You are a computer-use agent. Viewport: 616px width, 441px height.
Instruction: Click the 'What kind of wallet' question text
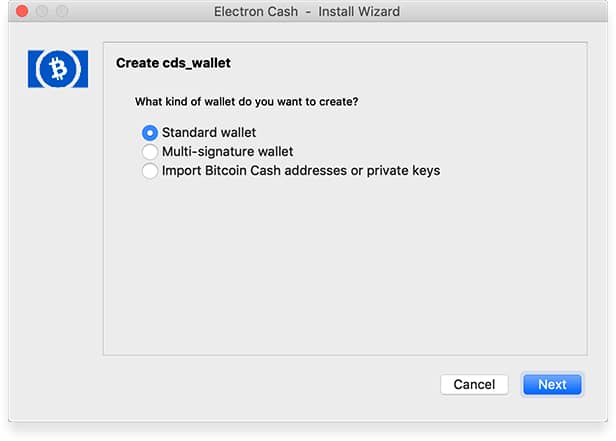(246, 102)
